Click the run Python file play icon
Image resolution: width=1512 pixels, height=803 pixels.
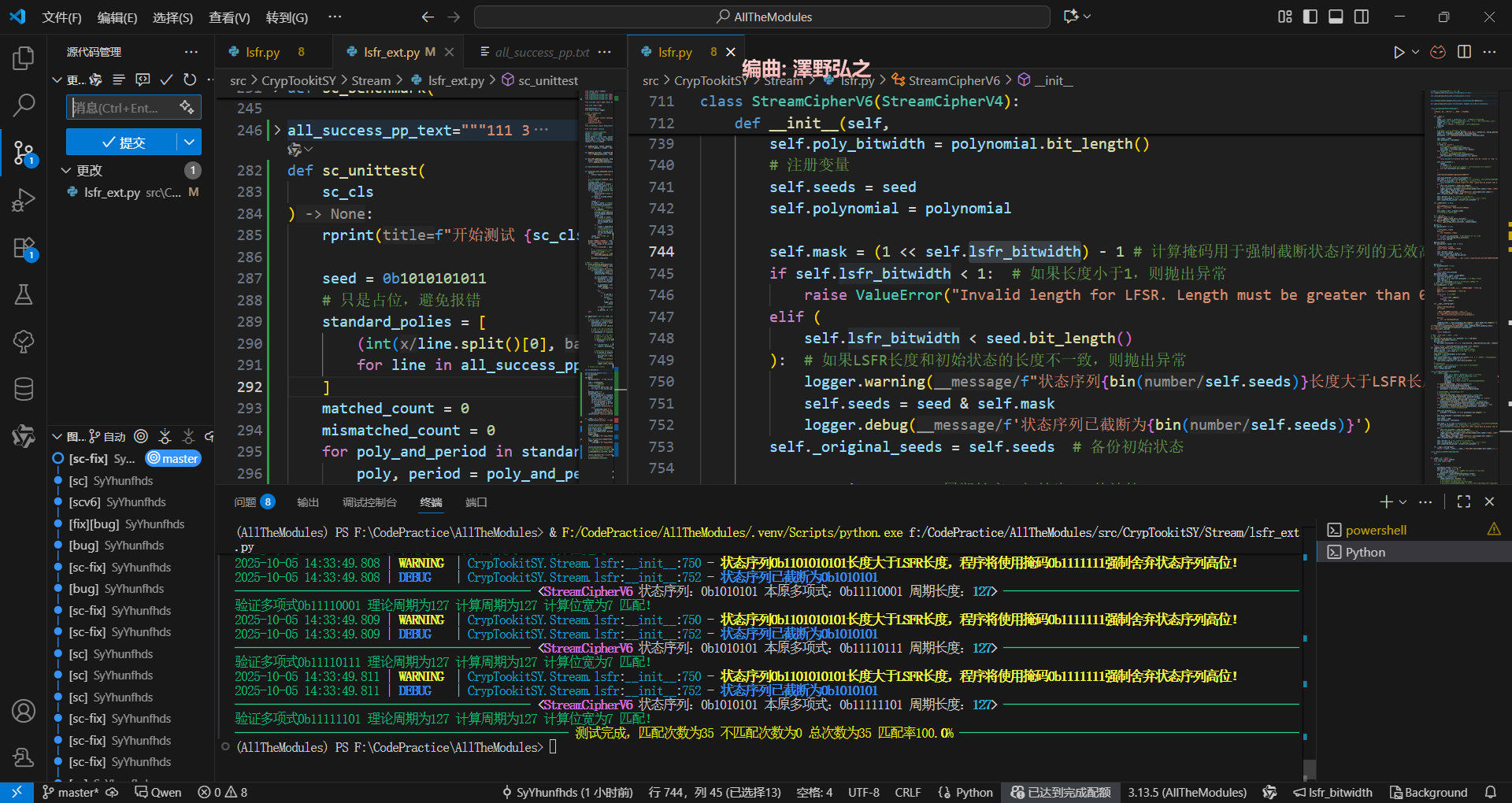1399,52
